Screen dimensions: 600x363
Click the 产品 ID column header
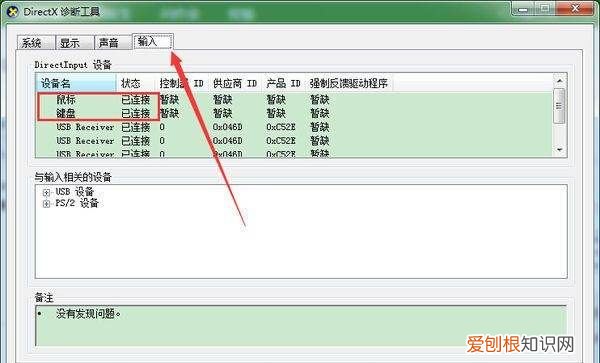(284, 83)
